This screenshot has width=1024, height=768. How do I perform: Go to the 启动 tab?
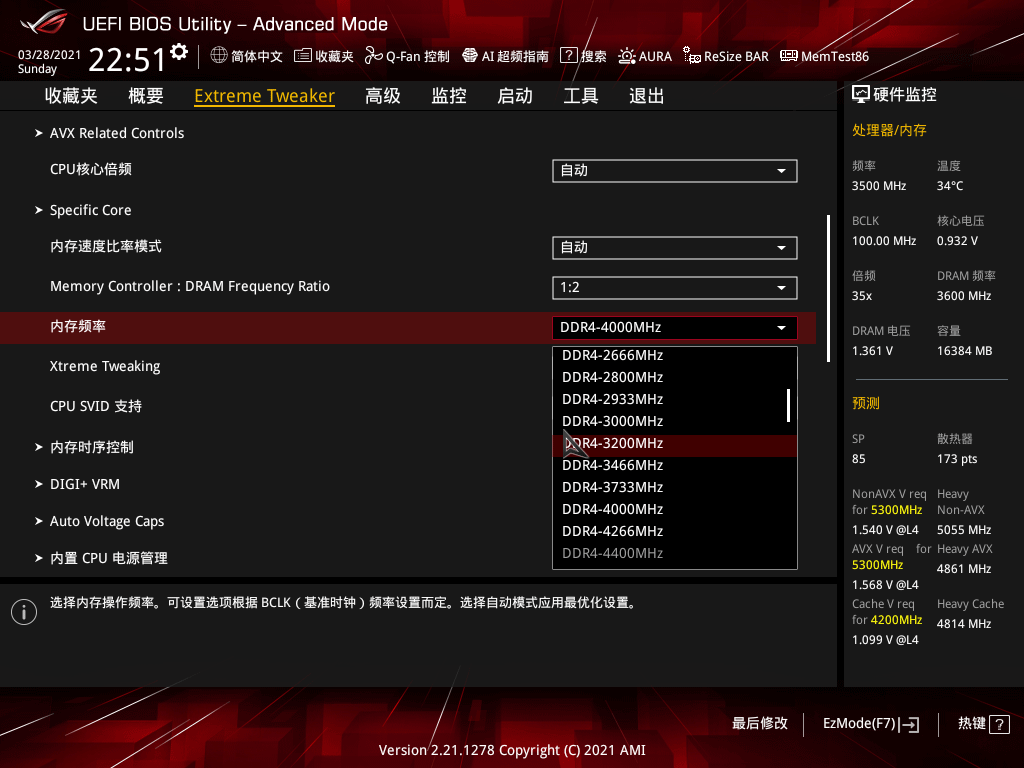pyautogui.click(x=515, y=96)
